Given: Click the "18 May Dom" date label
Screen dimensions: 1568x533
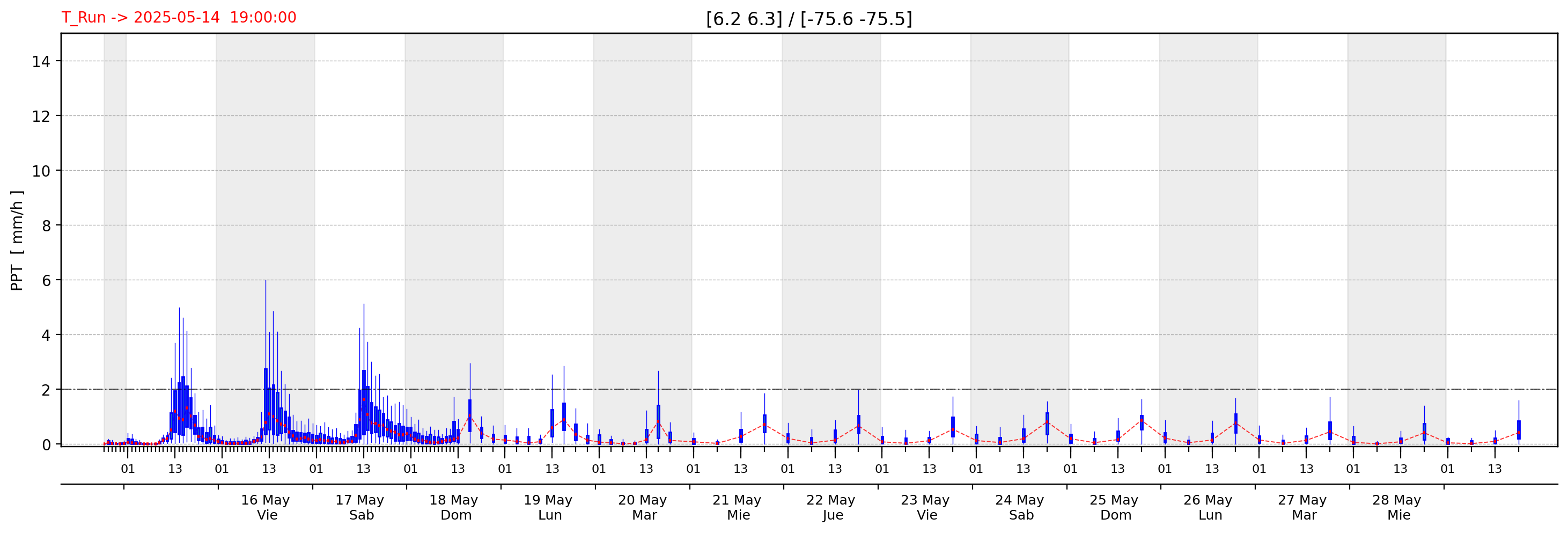Looking at the screenshot, I should 454,507.
